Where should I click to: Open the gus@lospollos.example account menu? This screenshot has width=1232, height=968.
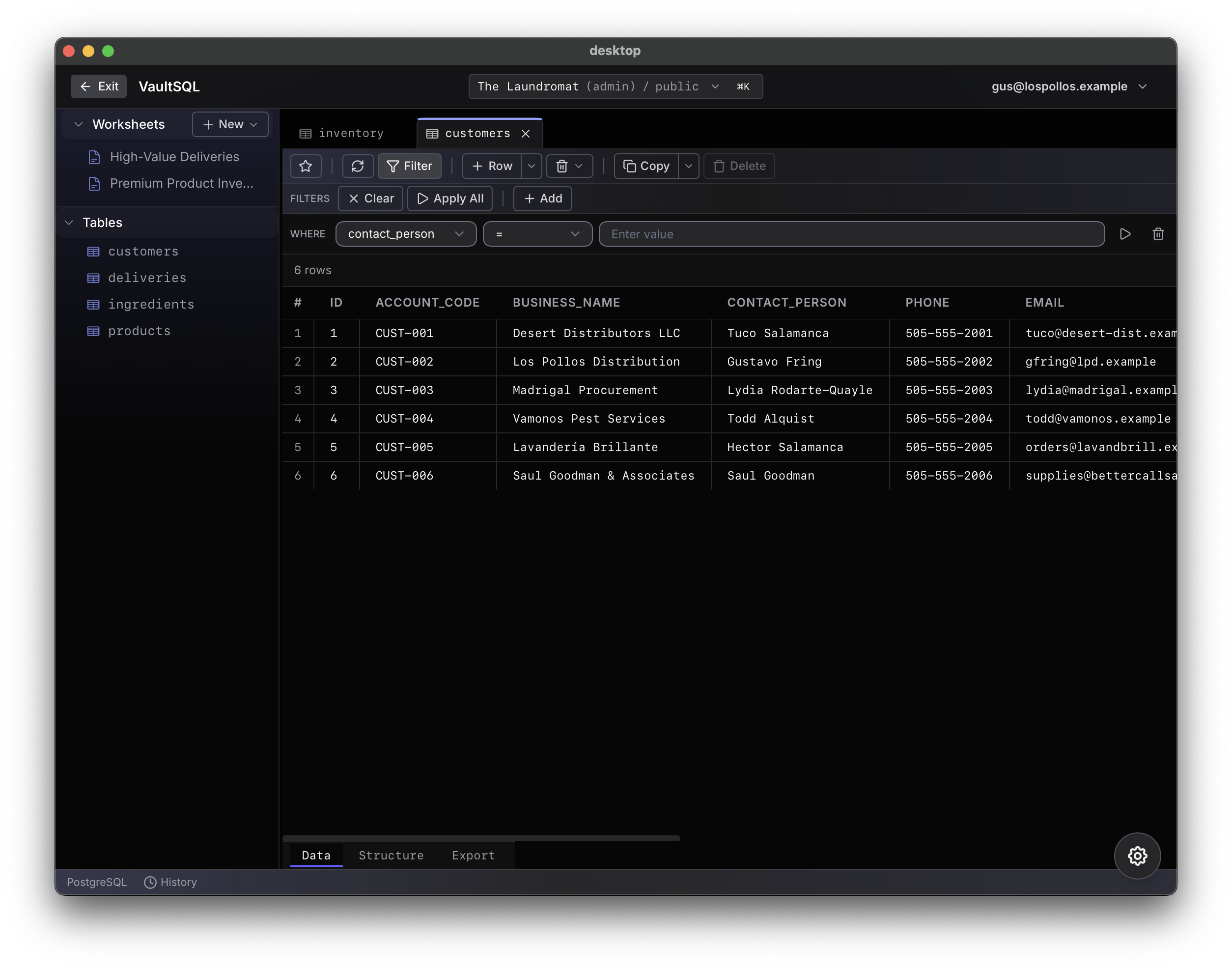1069,86
